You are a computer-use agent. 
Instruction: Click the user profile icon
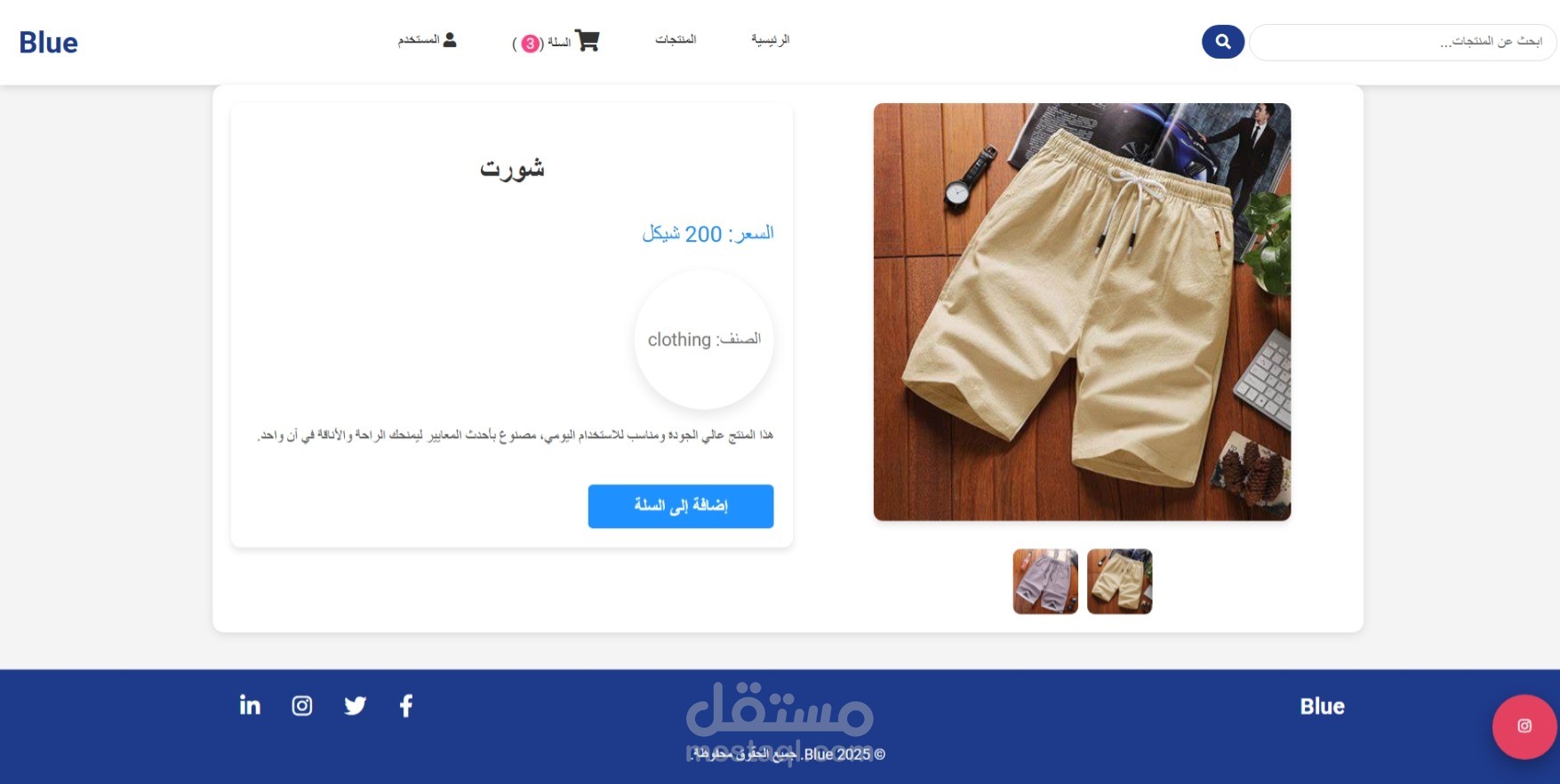point(450,40)
